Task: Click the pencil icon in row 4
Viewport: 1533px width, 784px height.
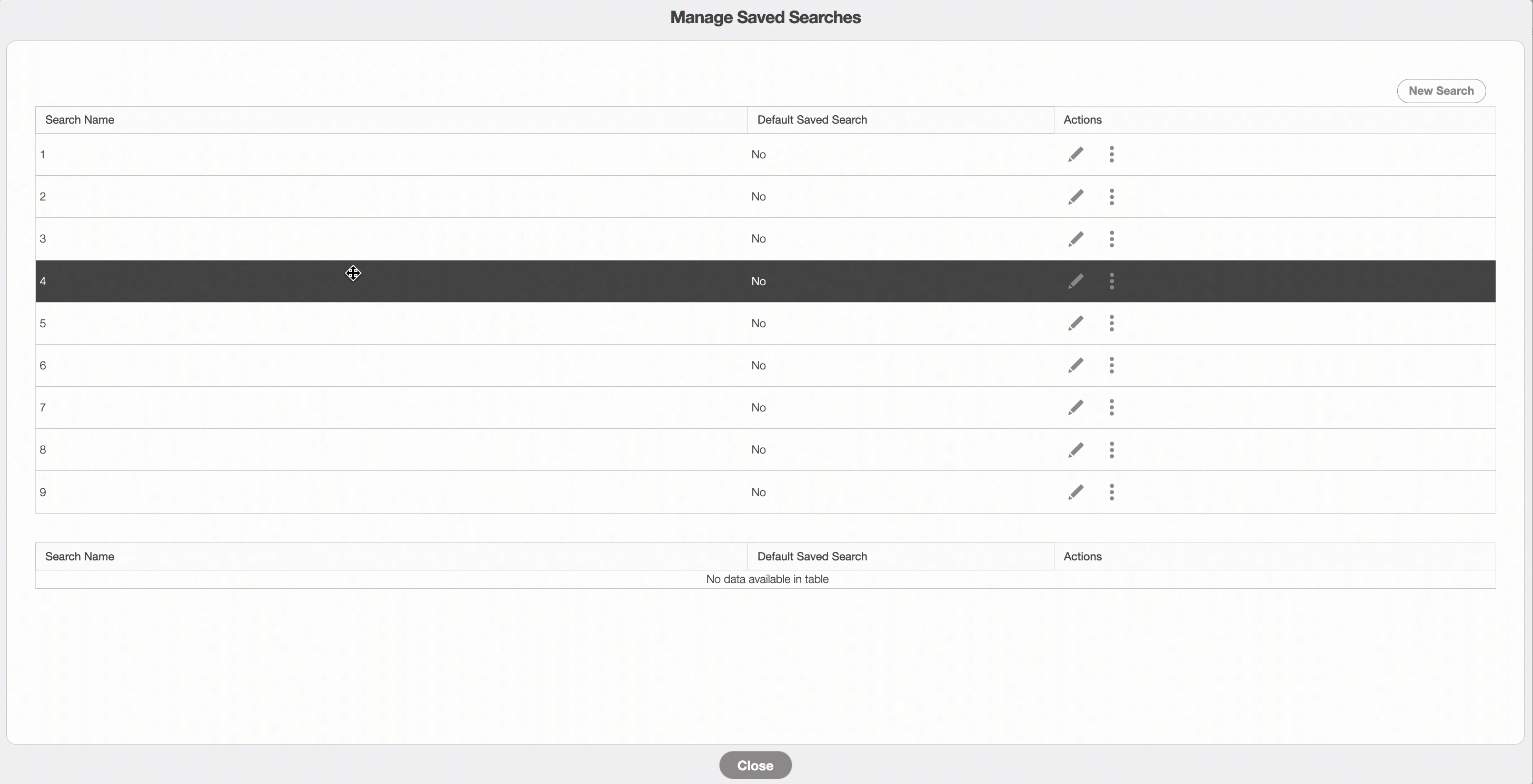Action: point(1076,282)
